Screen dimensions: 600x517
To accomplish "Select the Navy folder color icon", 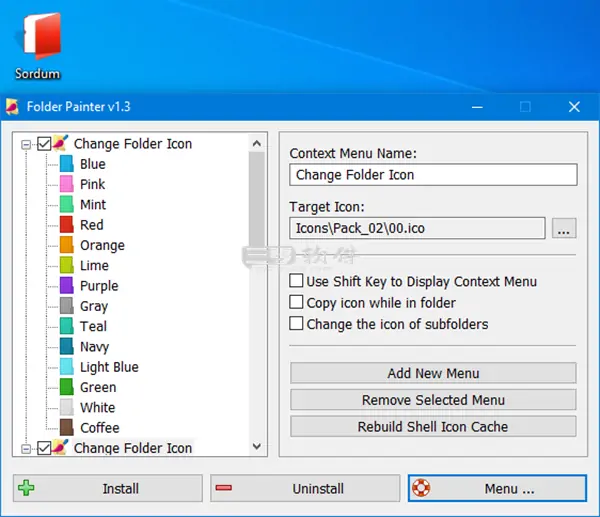I will pyautogui.click(x=67, y=346).
